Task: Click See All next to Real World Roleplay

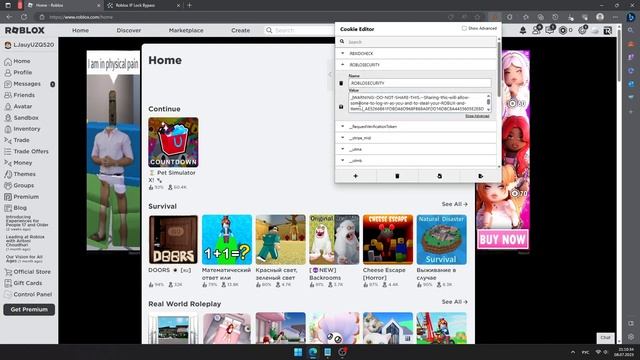Action: click(x=454, y=302)
